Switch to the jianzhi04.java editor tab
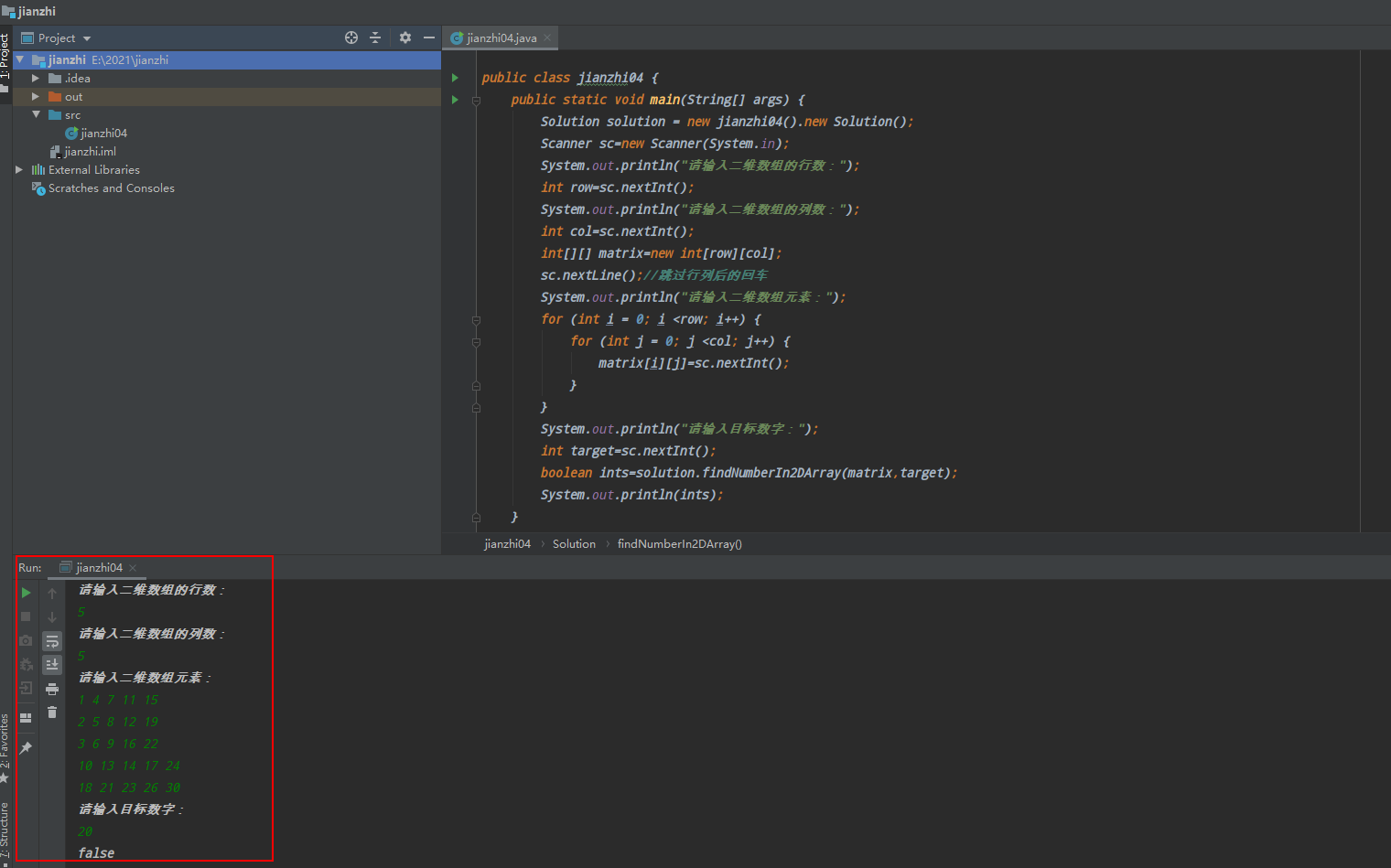This screenshot has width=1391, height=868. coord(501,38)
